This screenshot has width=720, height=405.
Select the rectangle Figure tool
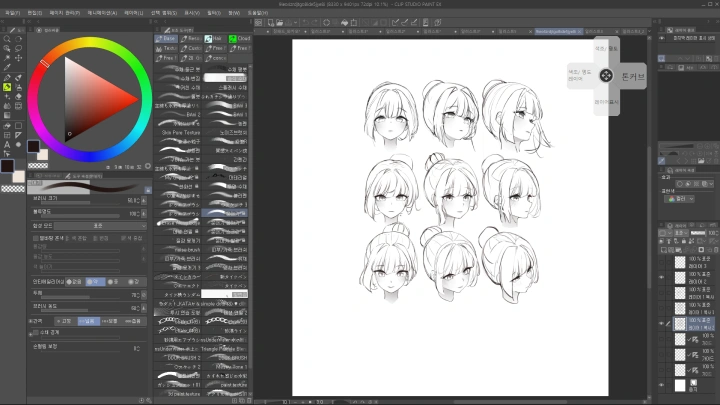pos(18,125)
